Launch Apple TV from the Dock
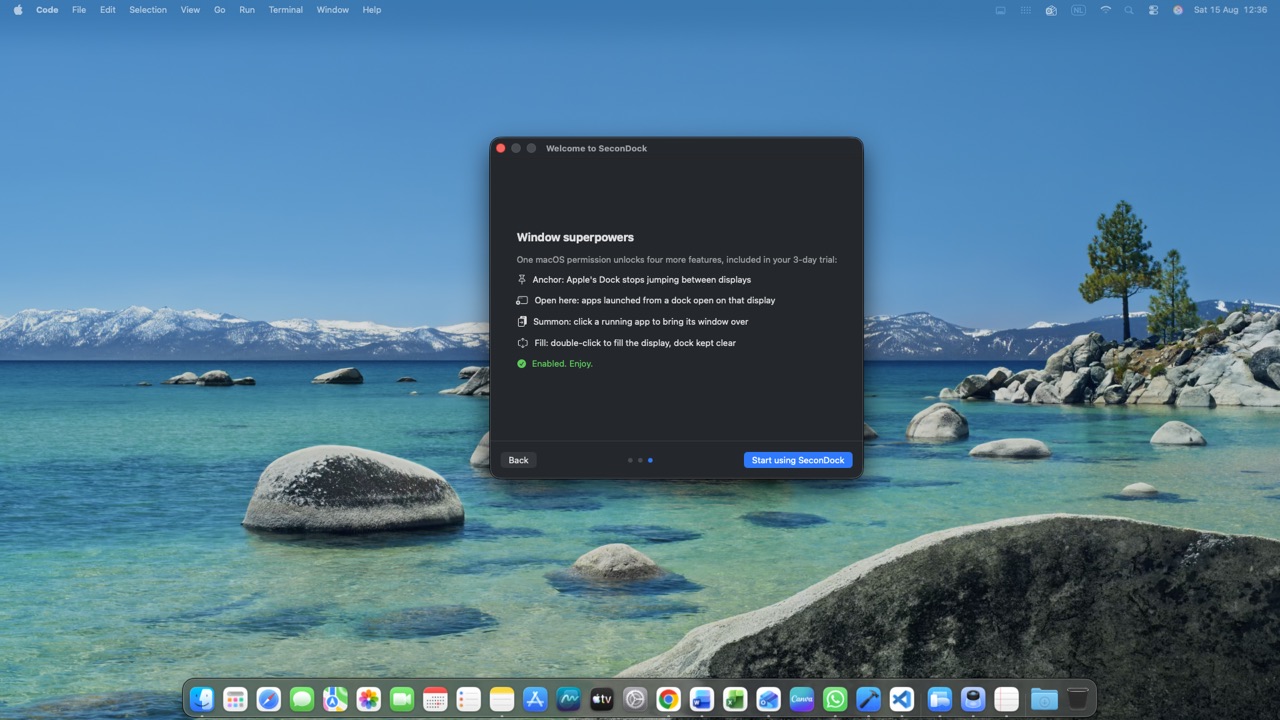1280x720 pixels. pos(602,699)
